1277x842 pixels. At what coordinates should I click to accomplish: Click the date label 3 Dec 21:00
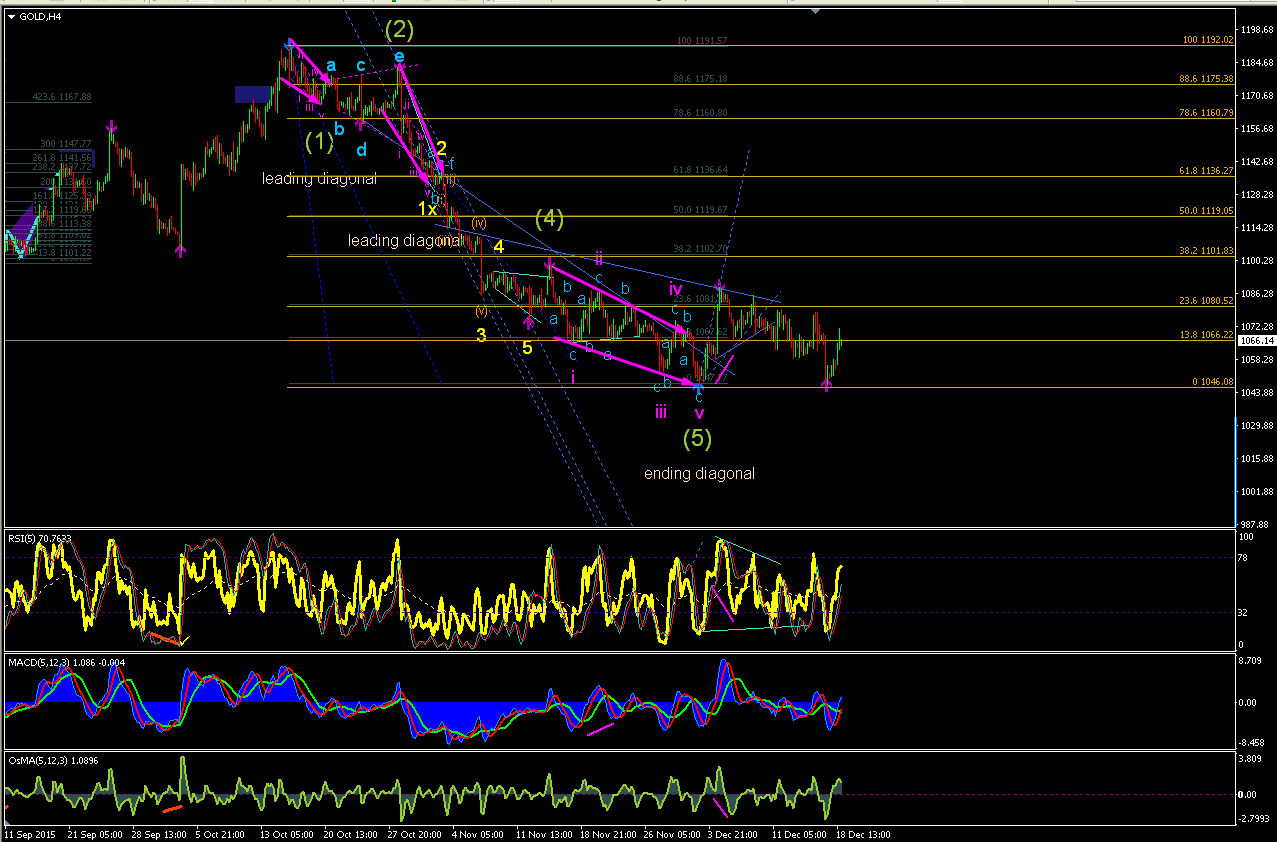click(733, 833)
